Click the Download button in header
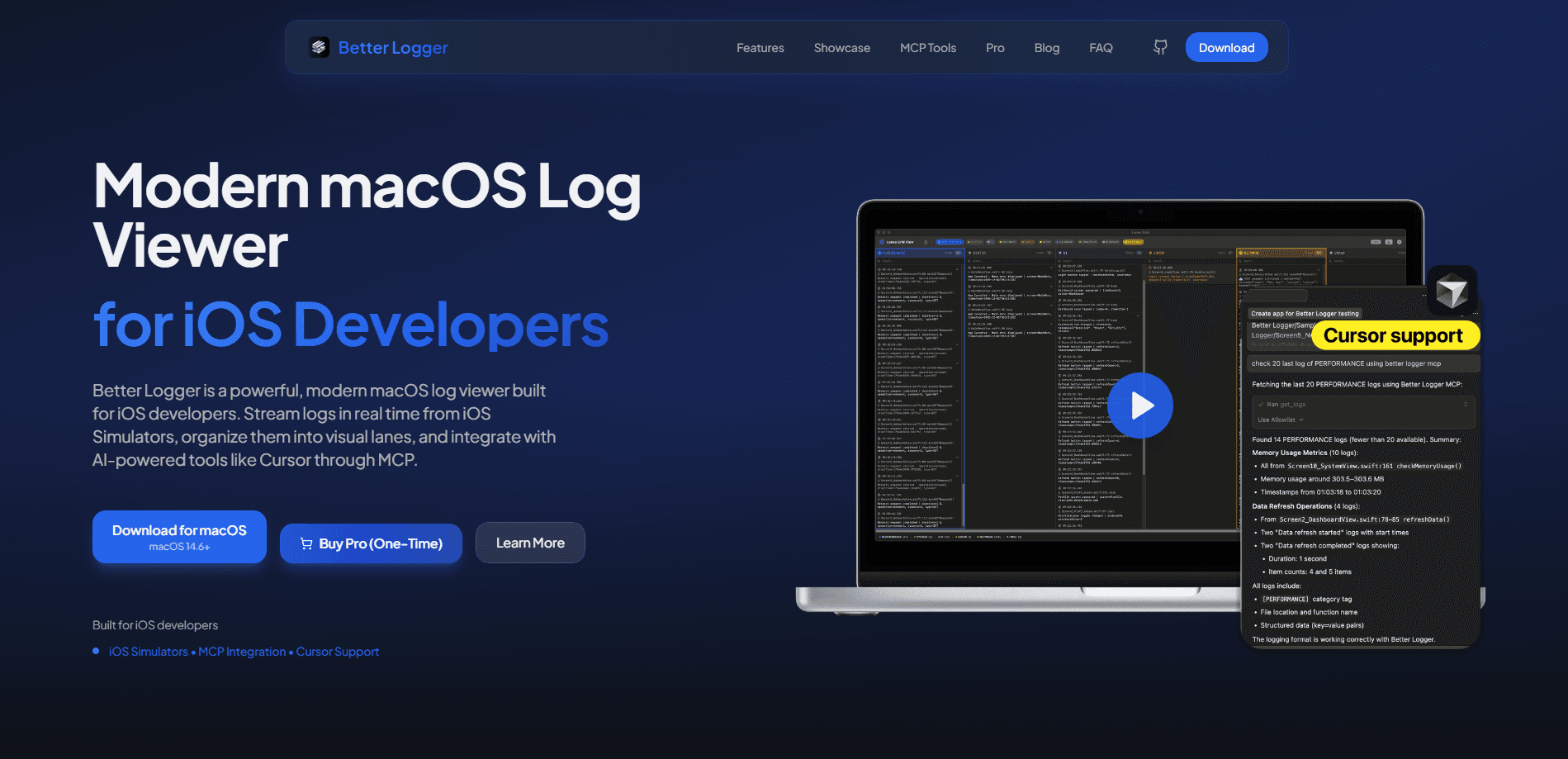 [1226, 47]
